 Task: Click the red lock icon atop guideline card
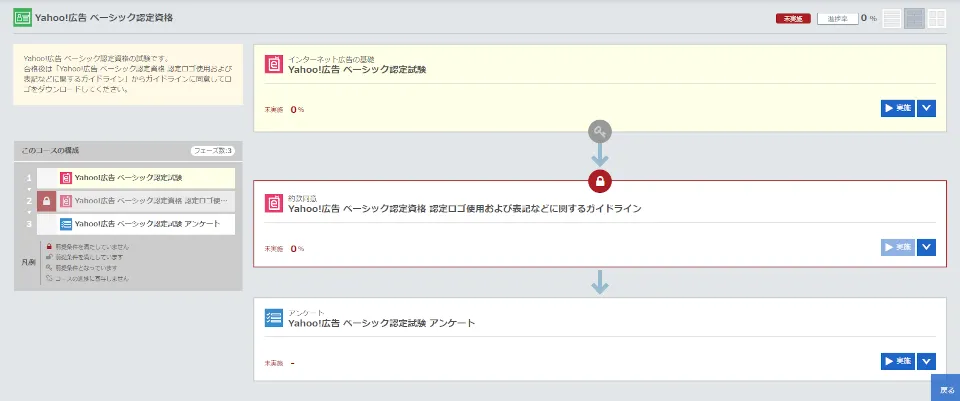tap(600, 181)
